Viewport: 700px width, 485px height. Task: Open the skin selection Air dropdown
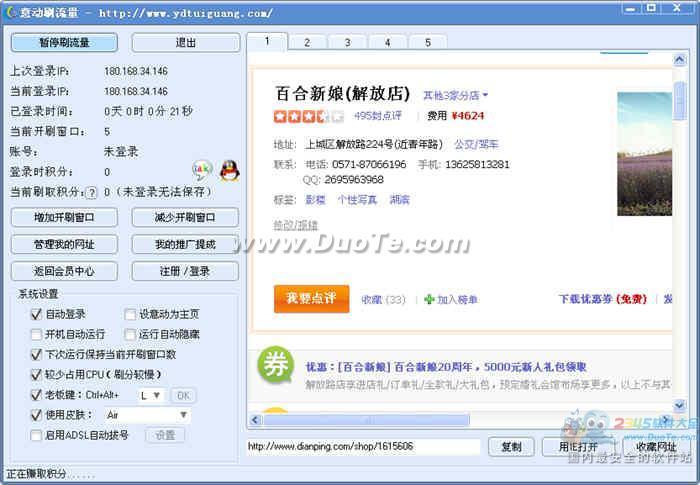click(146, 415)
